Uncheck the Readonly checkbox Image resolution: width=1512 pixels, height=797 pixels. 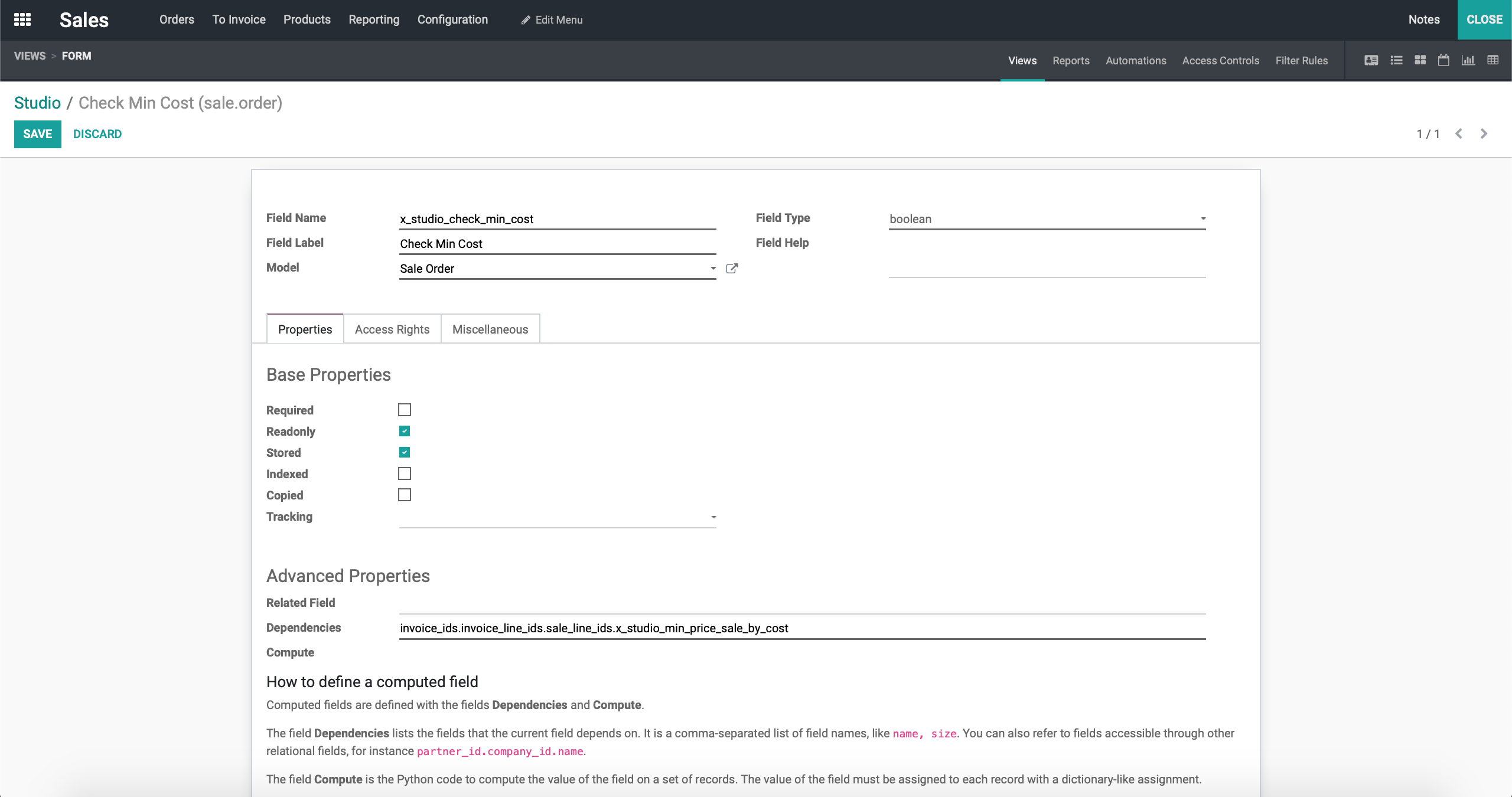click(405, 431)
